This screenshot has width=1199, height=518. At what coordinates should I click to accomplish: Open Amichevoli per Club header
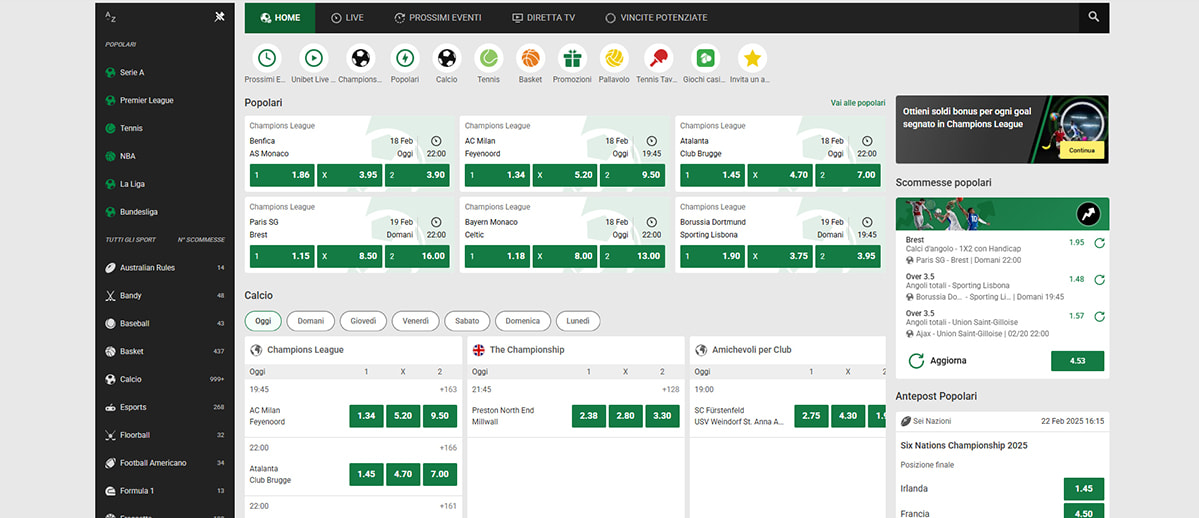click(788, 350)
